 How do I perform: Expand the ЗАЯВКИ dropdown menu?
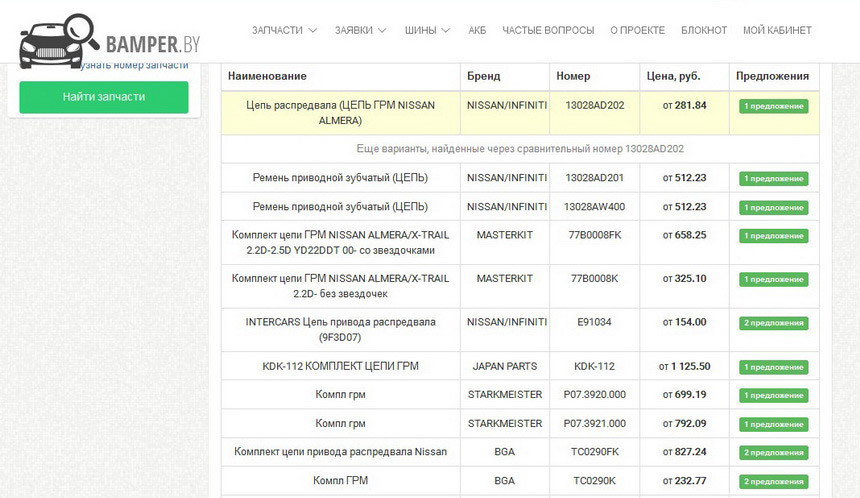(360, 30)
